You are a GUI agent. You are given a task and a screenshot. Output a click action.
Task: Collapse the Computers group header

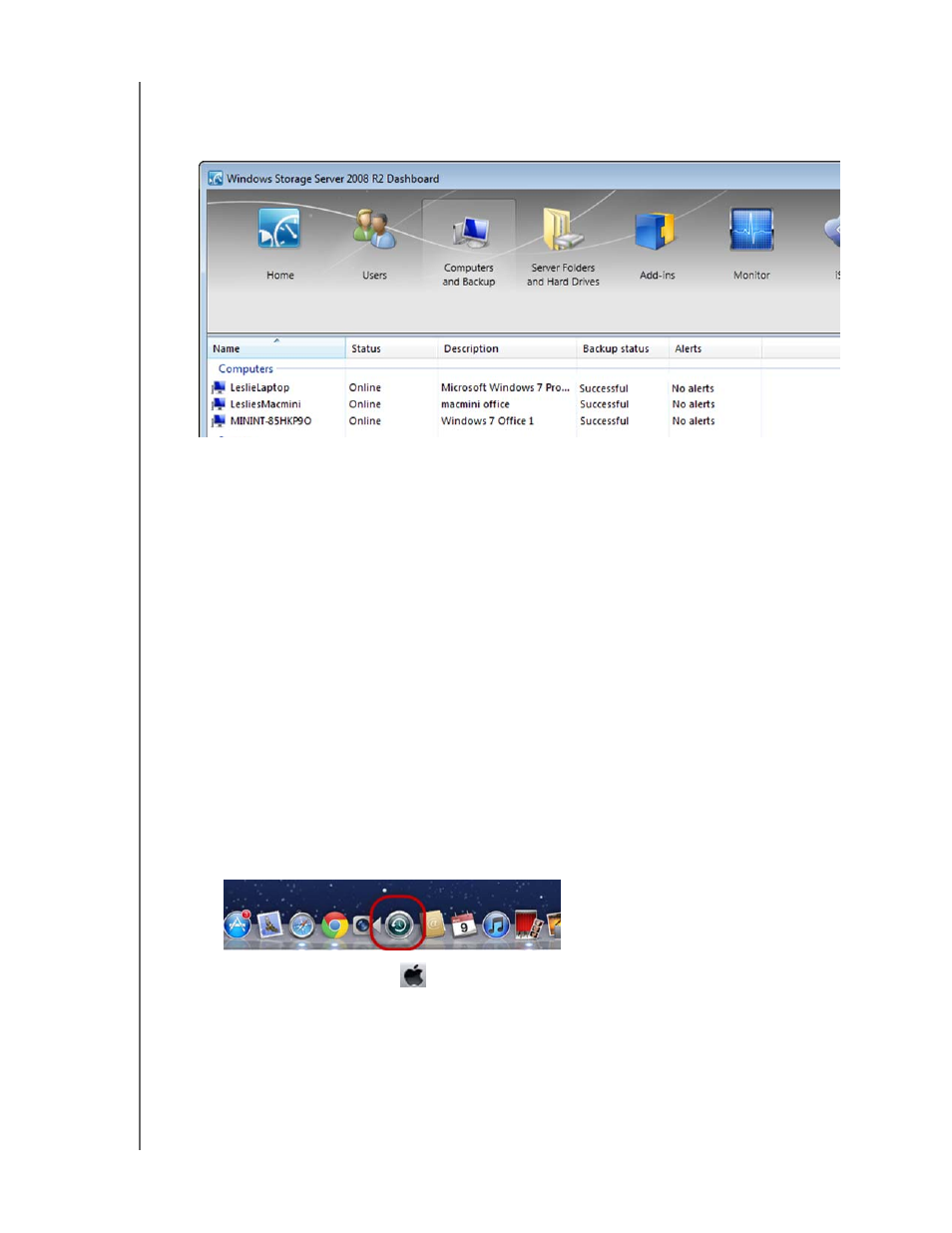[x=245, y=368]
